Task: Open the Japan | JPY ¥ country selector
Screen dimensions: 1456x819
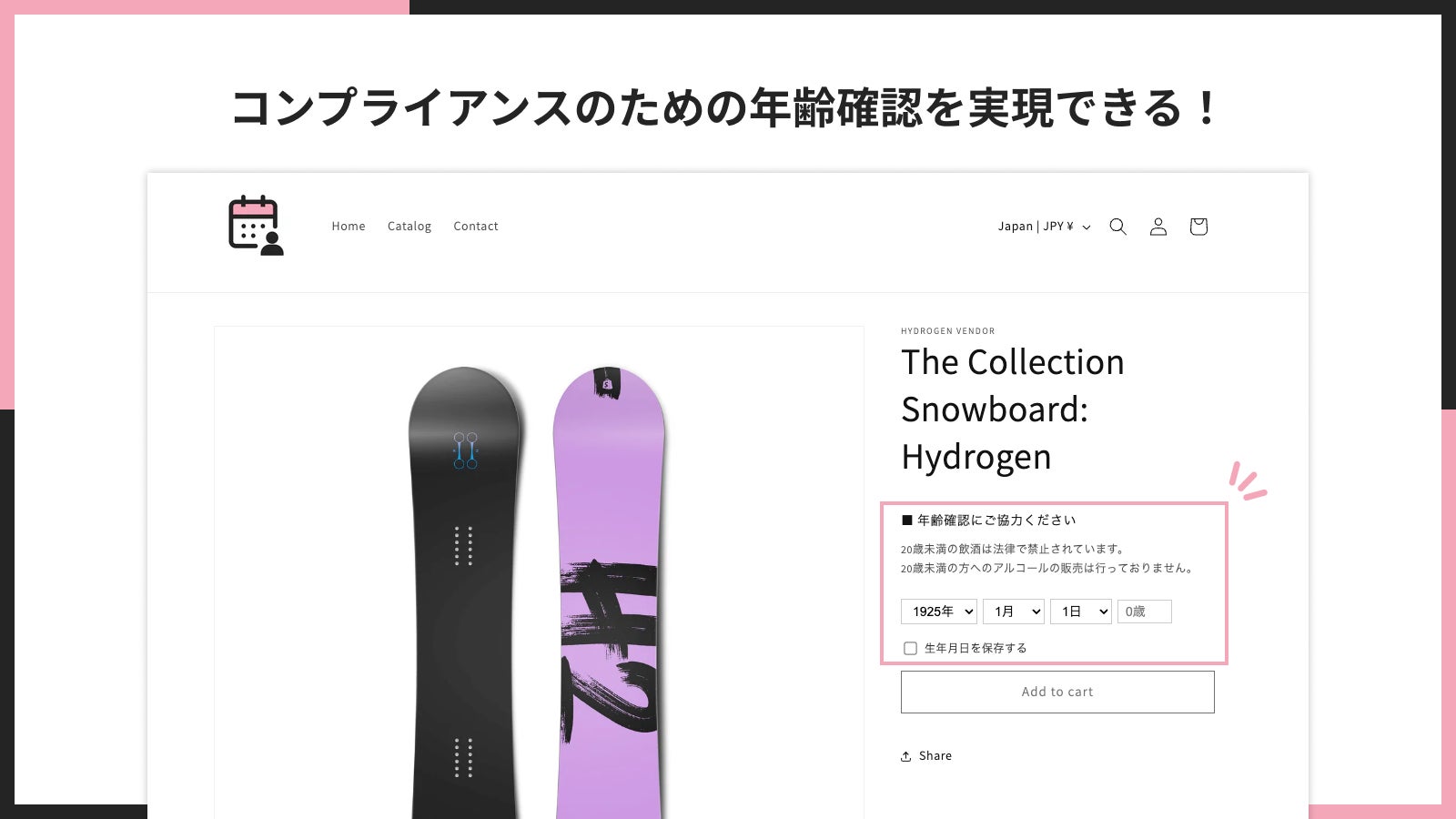Action: [1044, 227]
